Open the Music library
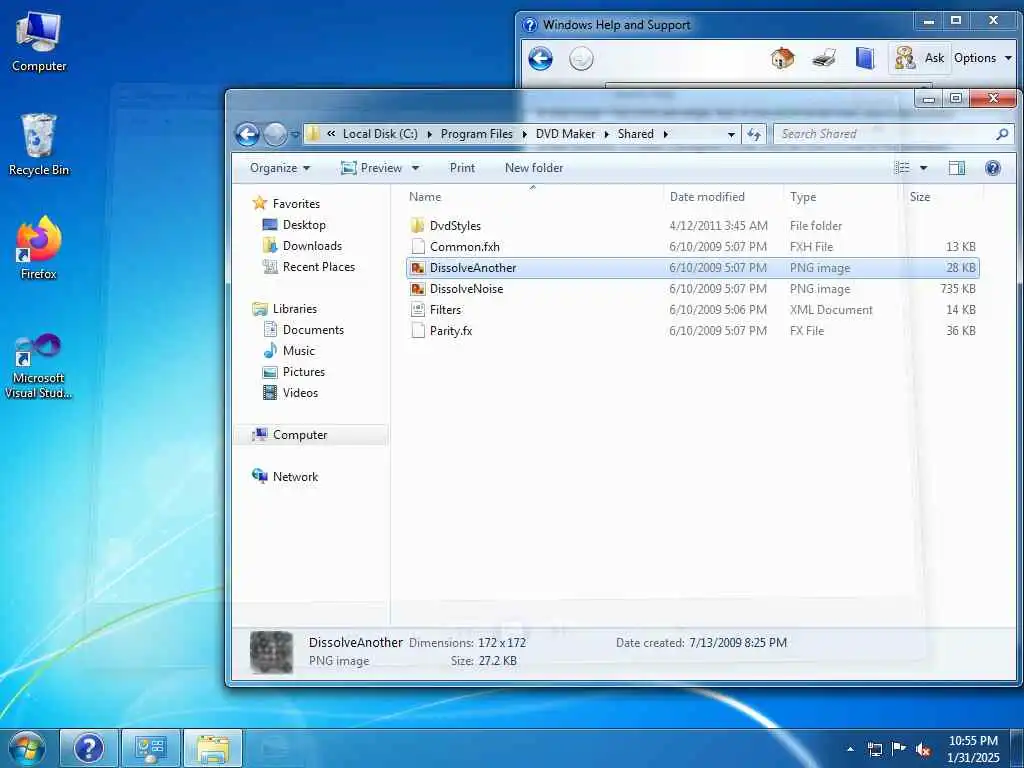Screen dimensions: 1024x768 pos(298,351)
